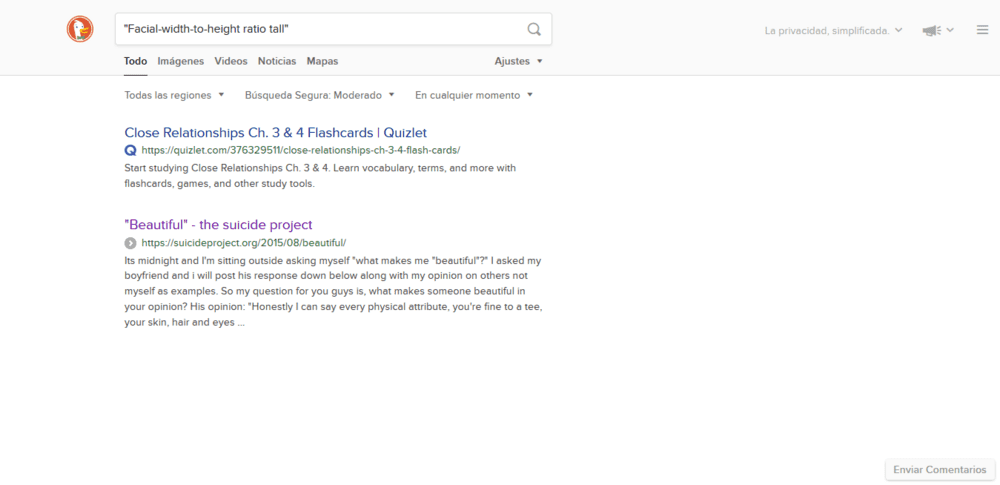
Task: Click the suicideproject.org result URL
Action: pyautogui.click(x=244, y=242)
